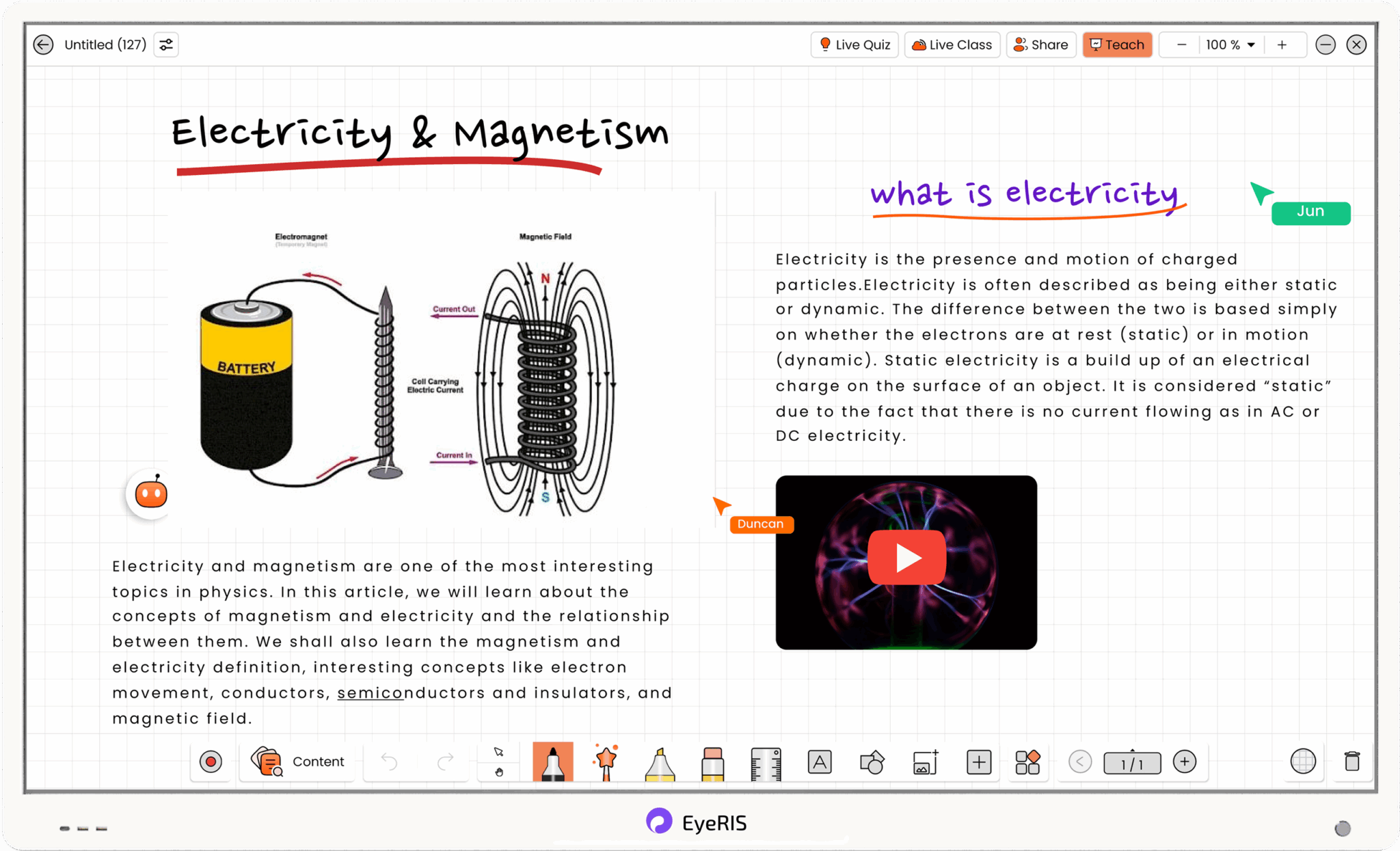The height and width of the screenshot is (851, 1400).
Task: Select the Text tool
Action: [819, 761]
